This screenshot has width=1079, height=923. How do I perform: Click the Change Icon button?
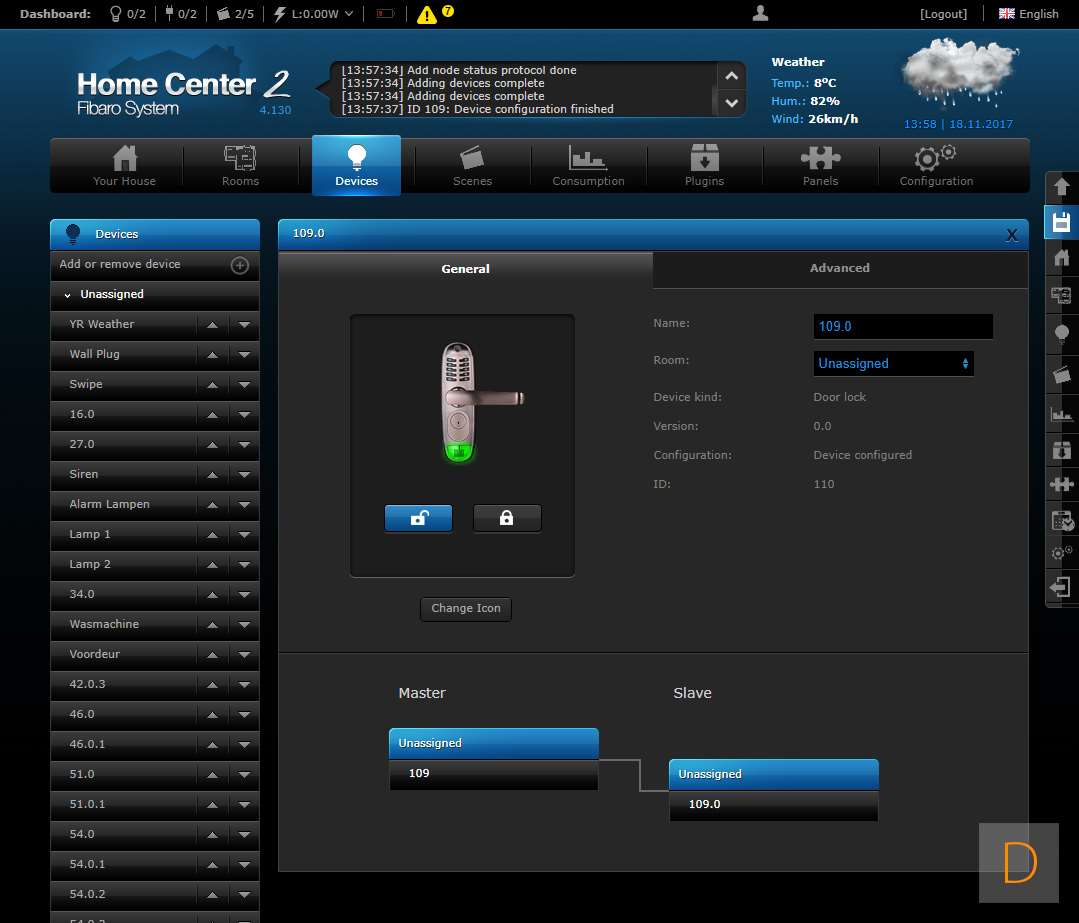pos(466,608)
